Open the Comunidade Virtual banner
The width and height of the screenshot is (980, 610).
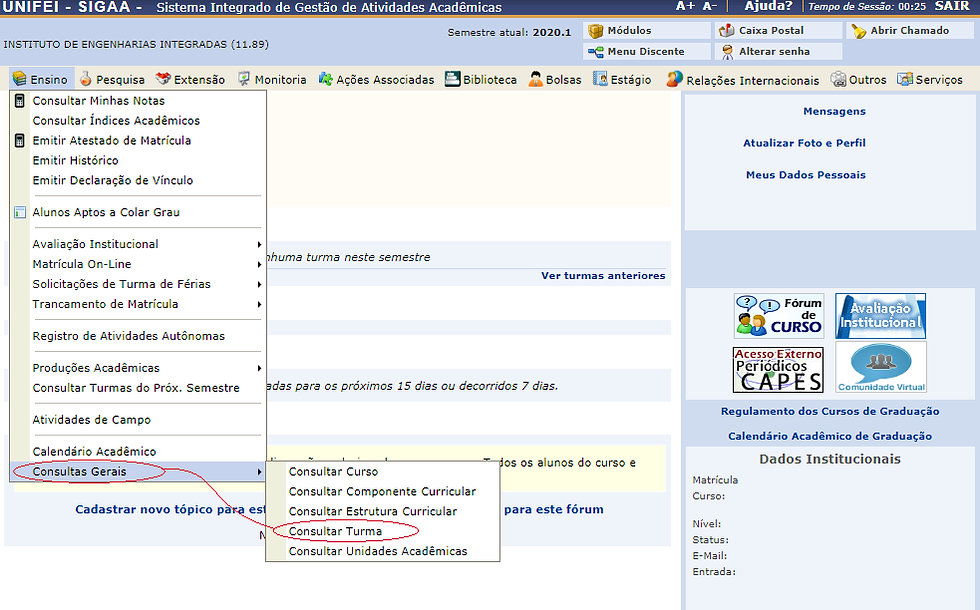881,368
